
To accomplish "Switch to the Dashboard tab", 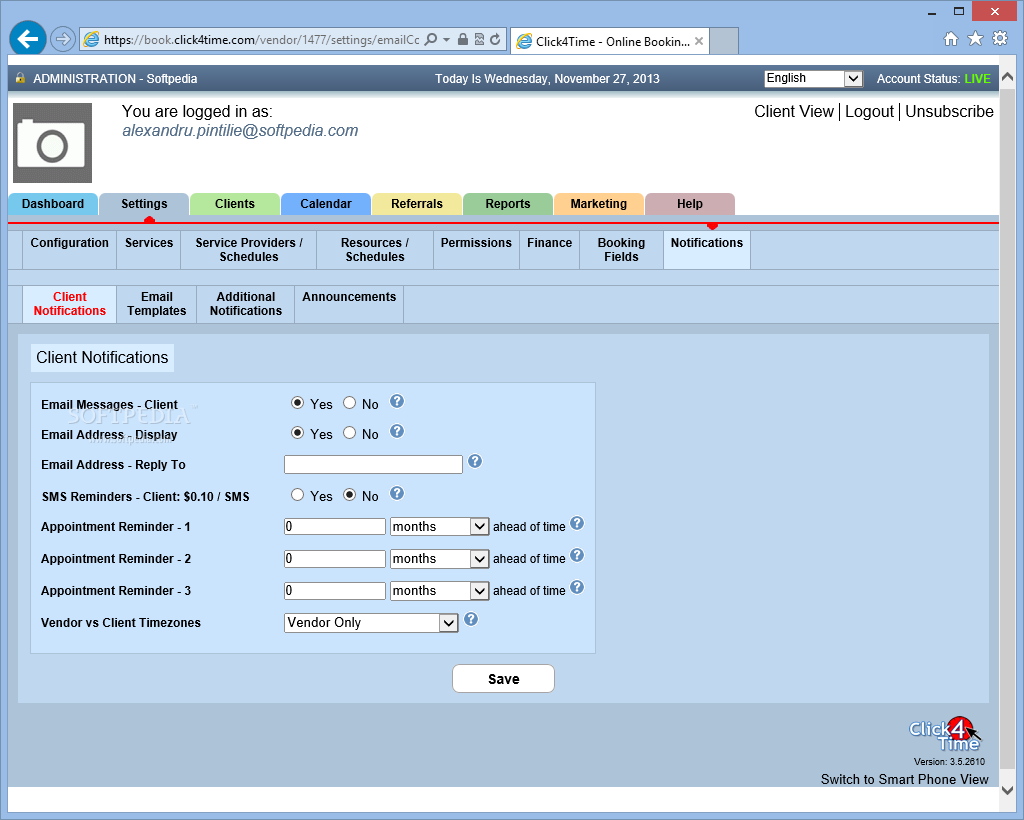I will 53,204.
